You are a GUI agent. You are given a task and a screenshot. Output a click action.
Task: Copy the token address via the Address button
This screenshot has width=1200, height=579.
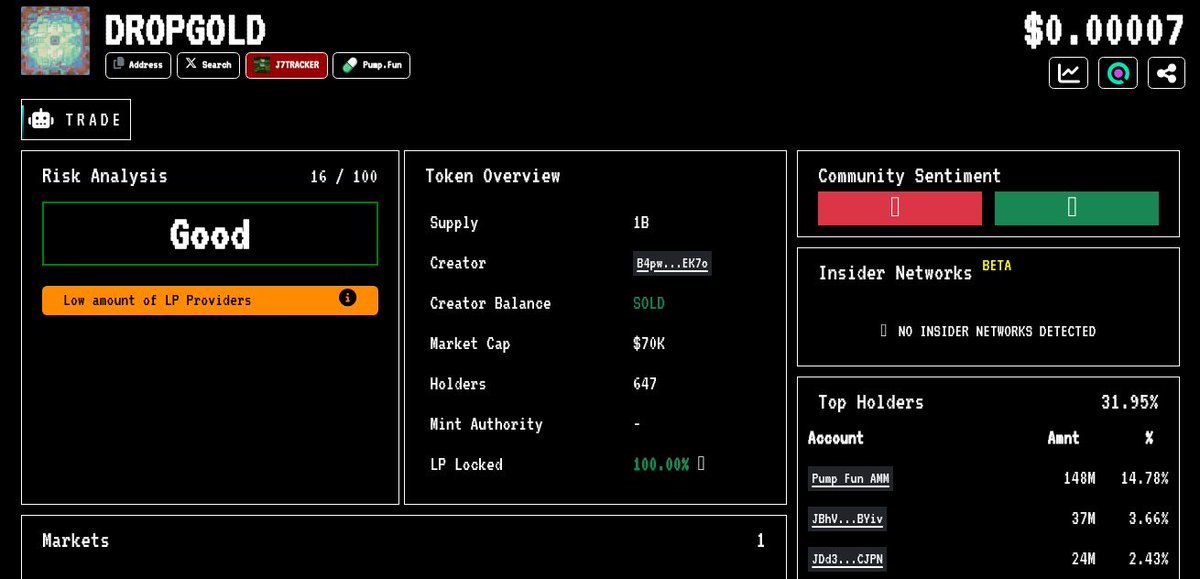tap(138, 65)
